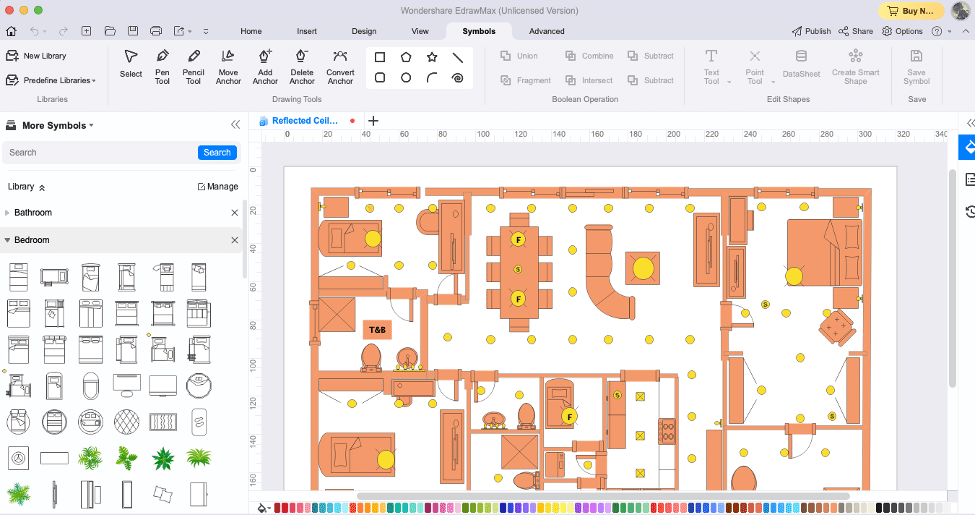Activate the Move Anchor tool
Viewport: 977px width, 516px height.
point(228,67)
